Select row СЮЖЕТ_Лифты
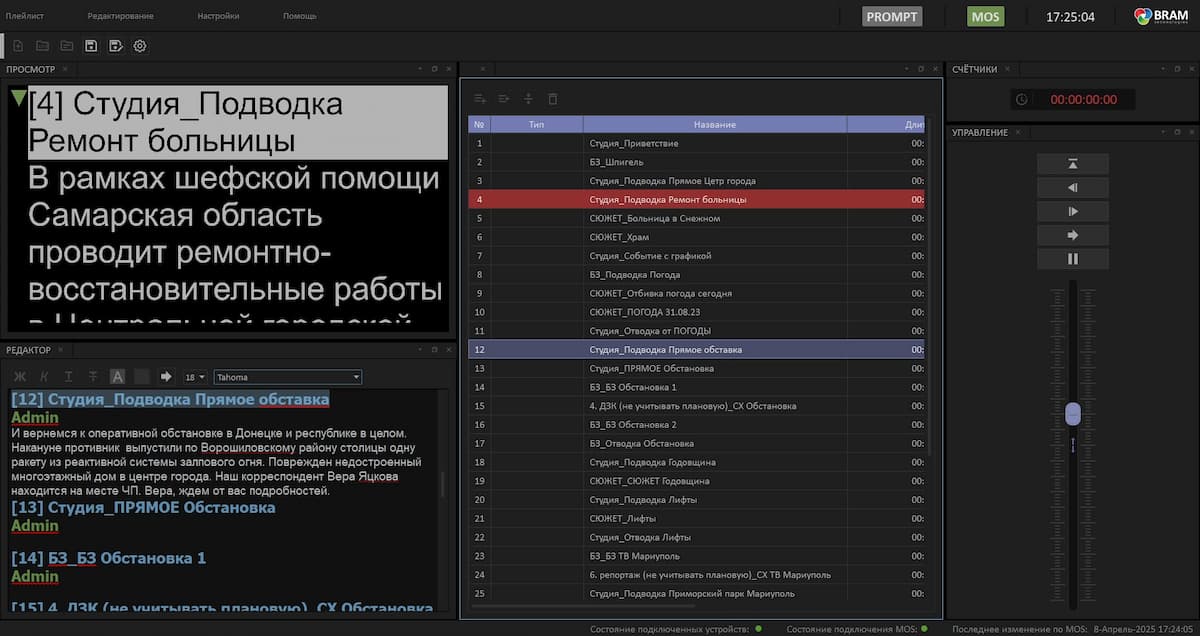This screenshot has width=1200, height=636. pyautogui.click(x=696, y=518)
